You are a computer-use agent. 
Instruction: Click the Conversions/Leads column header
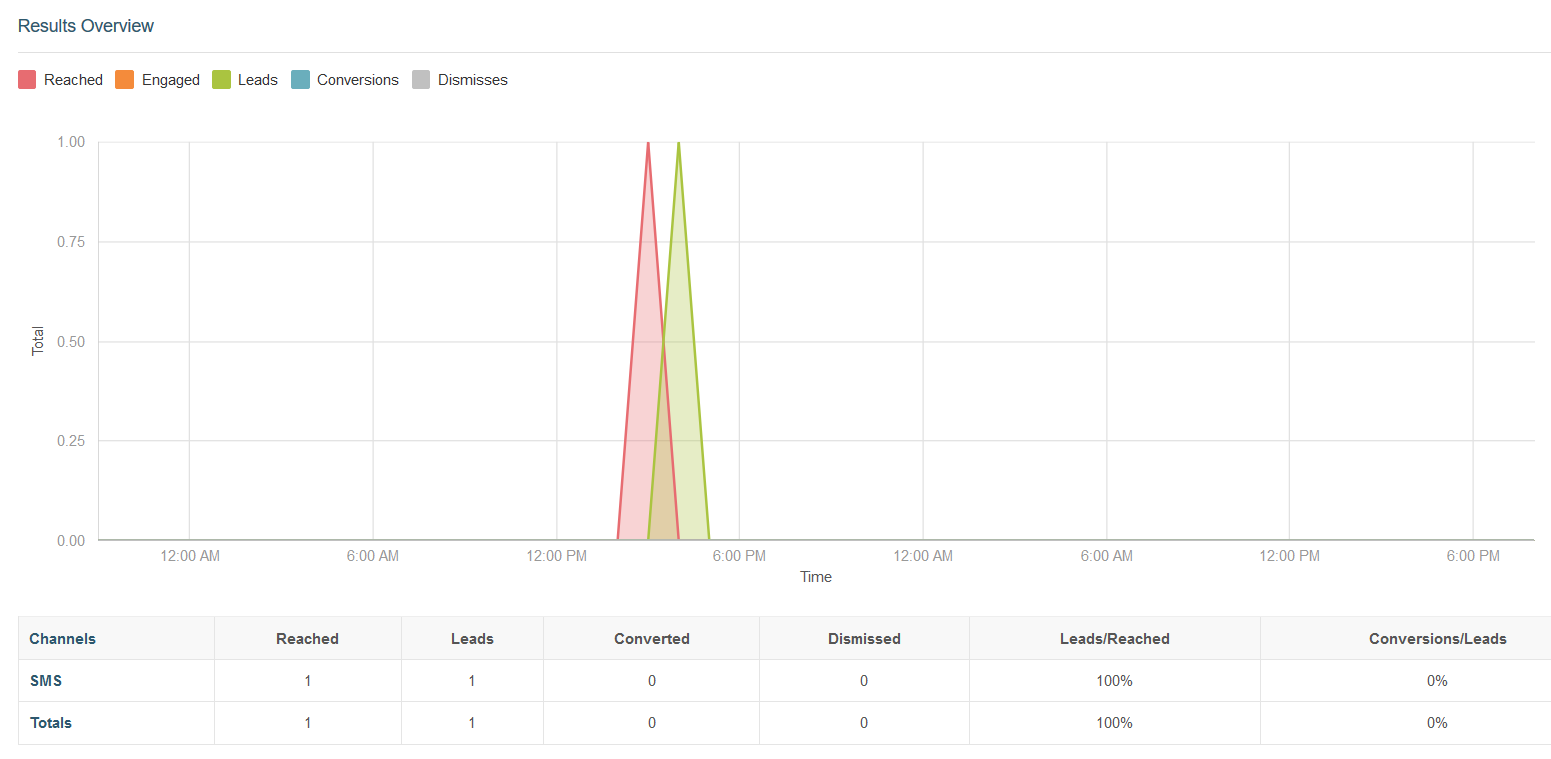[x=1437, y=638]
